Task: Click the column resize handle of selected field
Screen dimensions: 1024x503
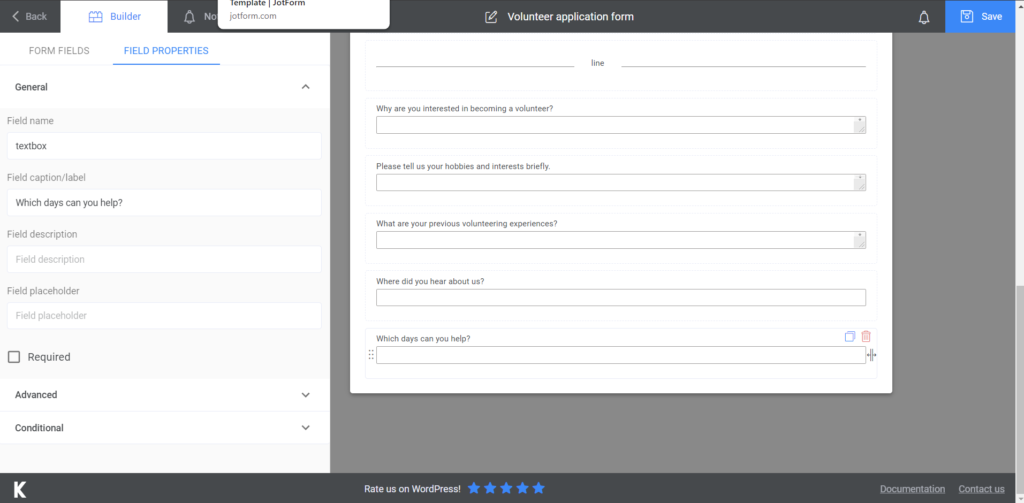Action: 872,355
